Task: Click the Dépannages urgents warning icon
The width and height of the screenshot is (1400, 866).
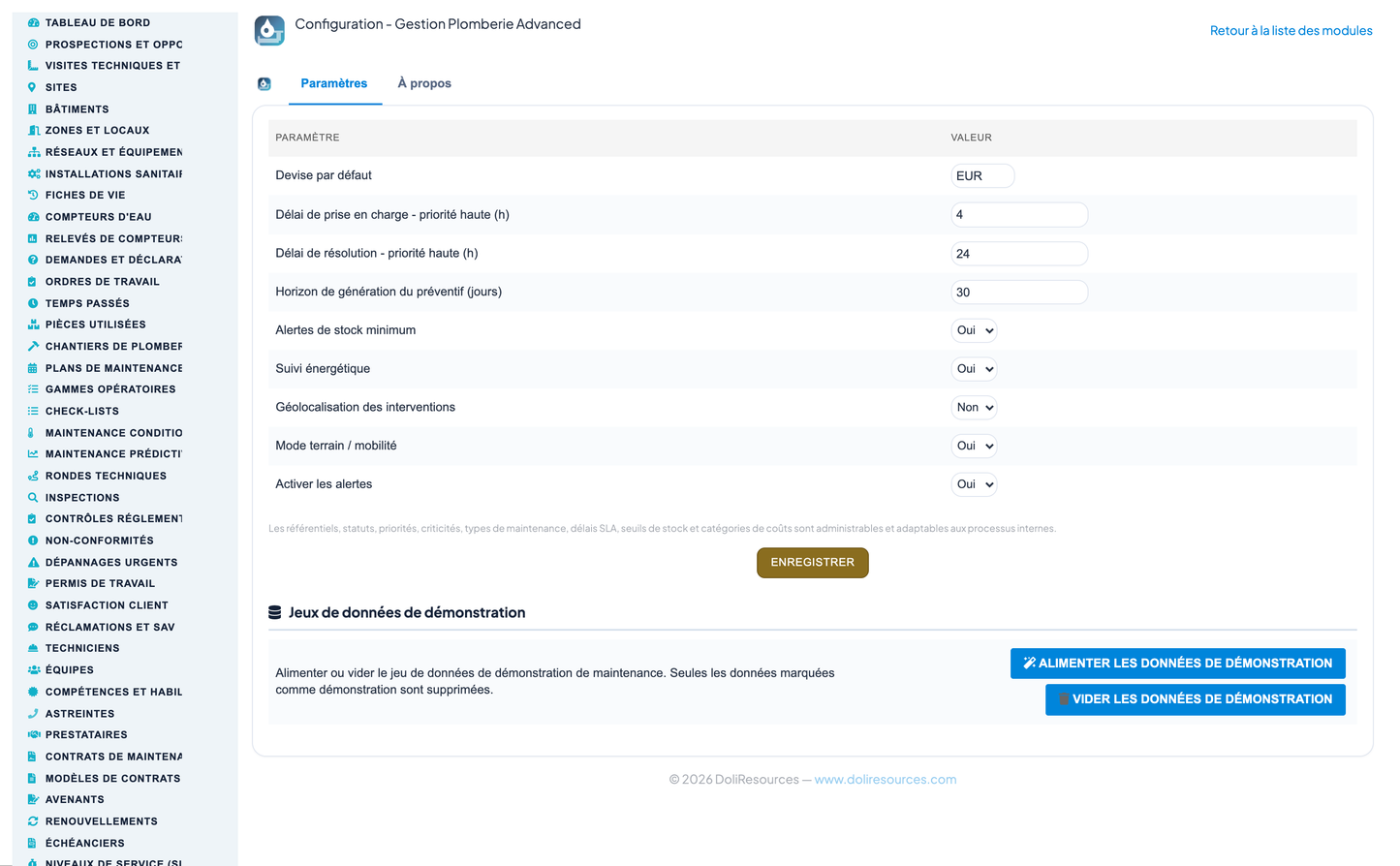Action: (x=33, y=562)
